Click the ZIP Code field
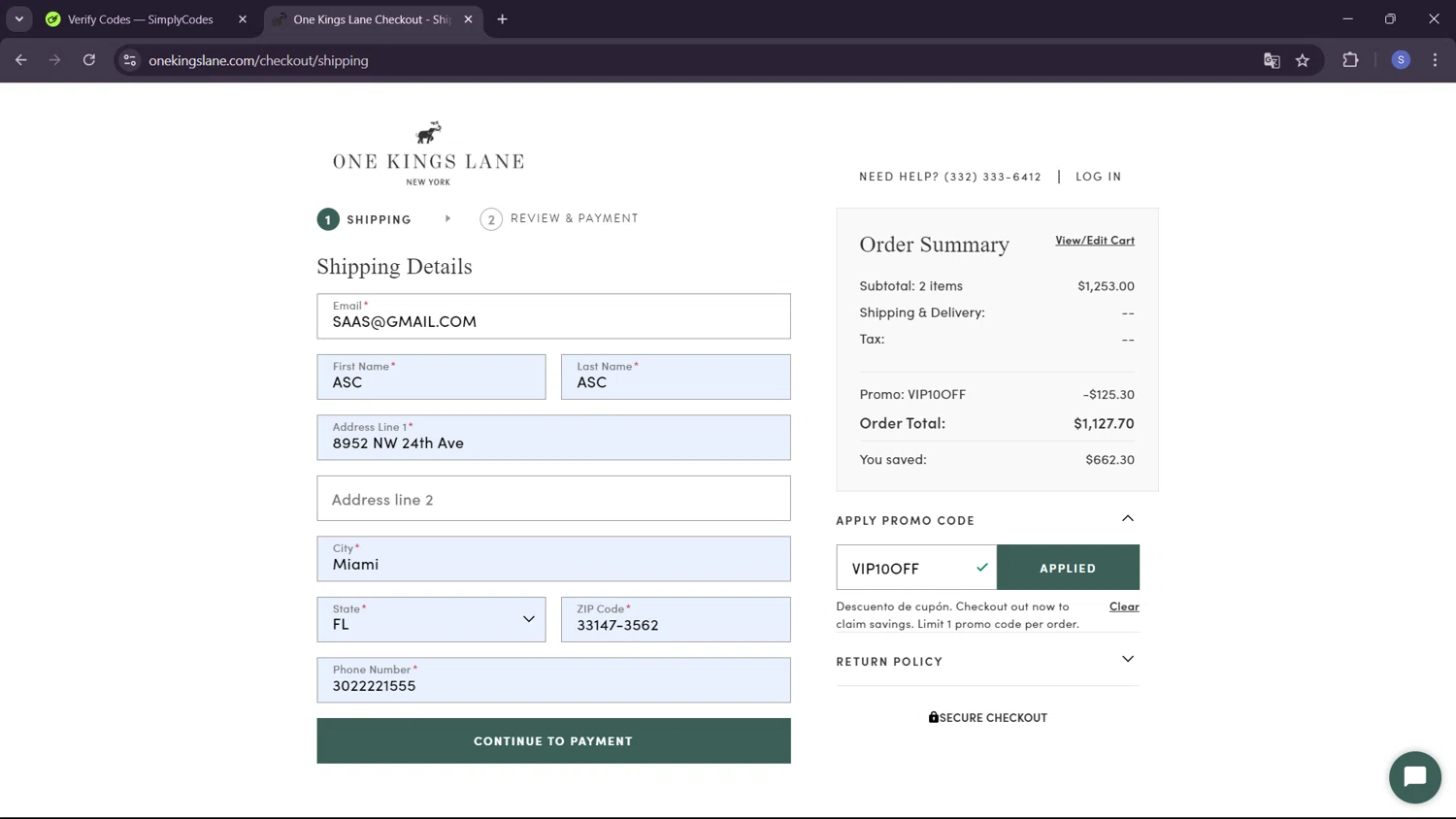Viewport: 1456px width, 819px height. point(676,619)
